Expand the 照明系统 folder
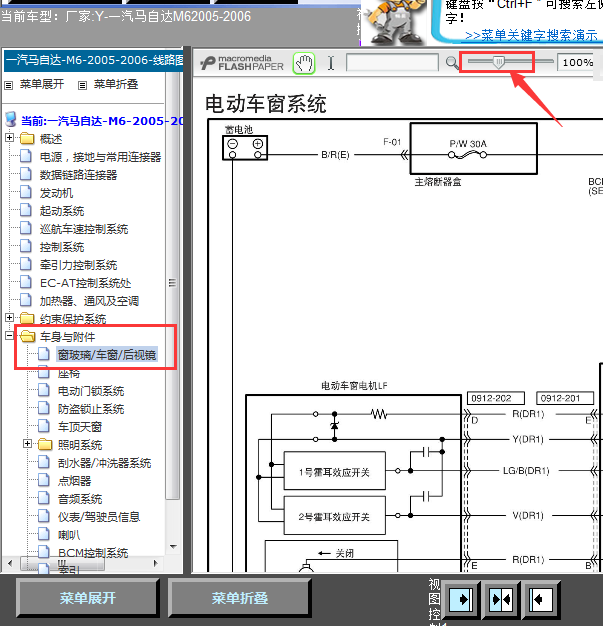603x630 pixels. click(27, 444)
